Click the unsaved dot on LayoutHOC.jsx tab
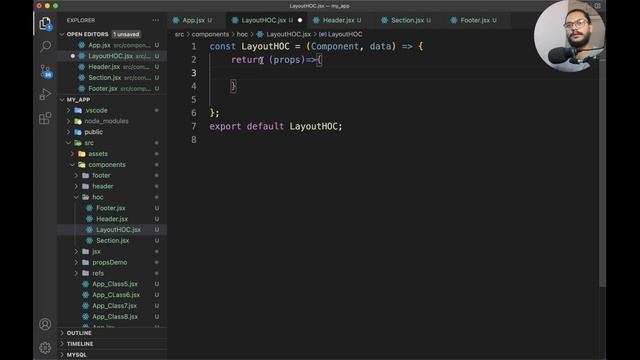The width and height of the screenshot is (640, 360). point(300,20)
